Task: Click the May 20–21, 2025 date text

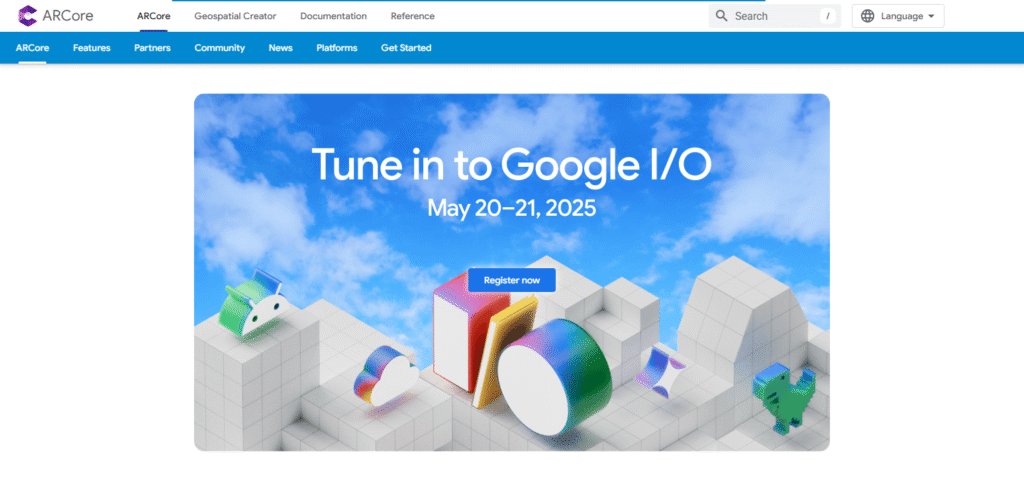Action: (511, 208)
